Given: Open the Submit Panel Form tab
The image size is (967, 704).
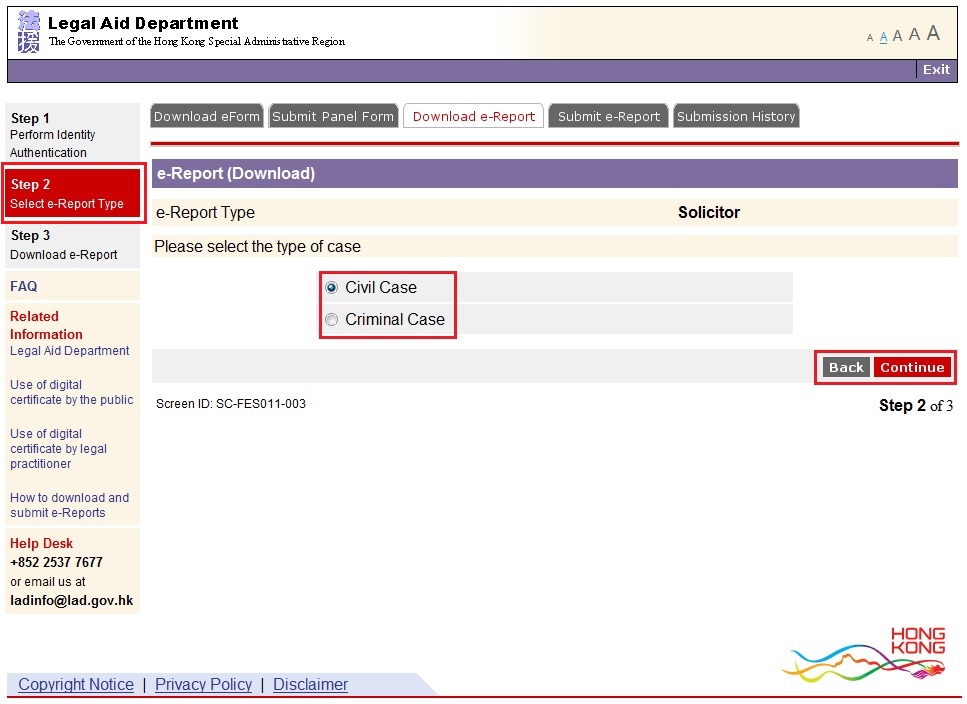Looking at the screenshot, I should (333, 115).
